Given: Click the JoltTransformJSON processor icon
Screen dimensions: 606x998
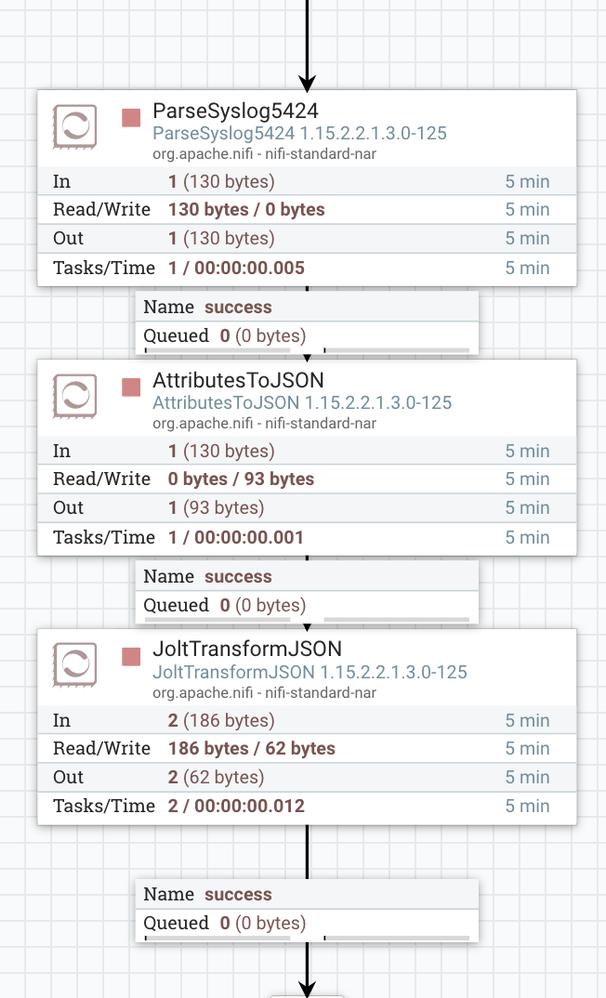Looking at the screenshot, I should coord(75,665).
